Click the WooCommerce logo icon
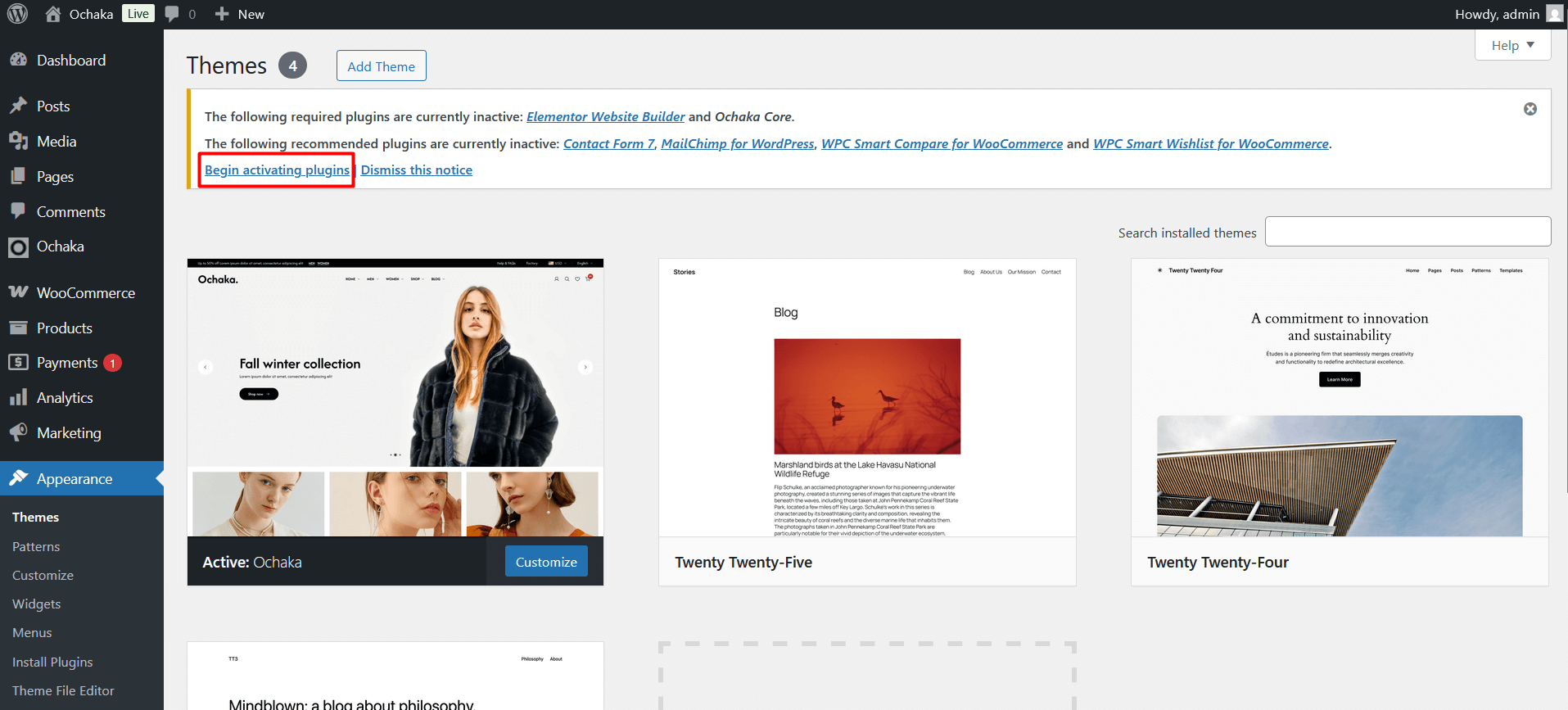 [x=18, y=292]
